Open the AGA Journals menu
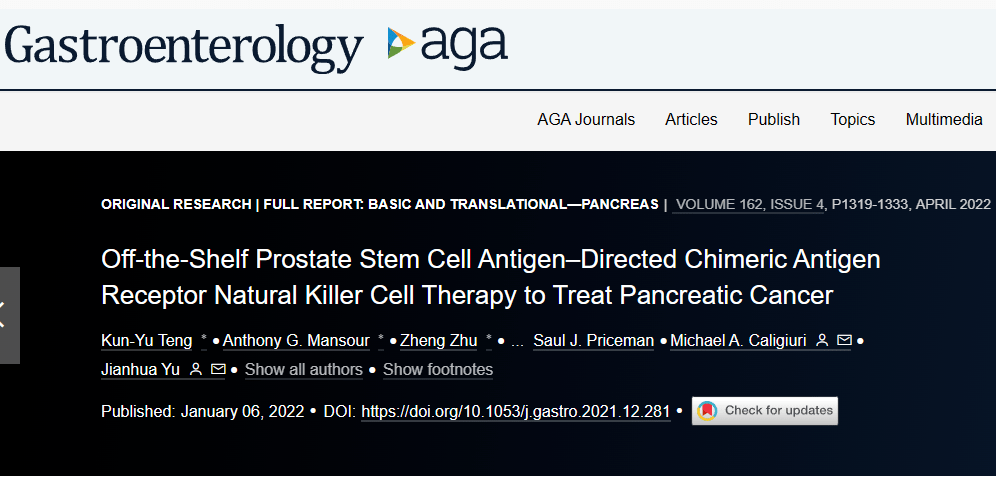The height and width of the screenshot is (485, 996). click(x=586, y=119)
